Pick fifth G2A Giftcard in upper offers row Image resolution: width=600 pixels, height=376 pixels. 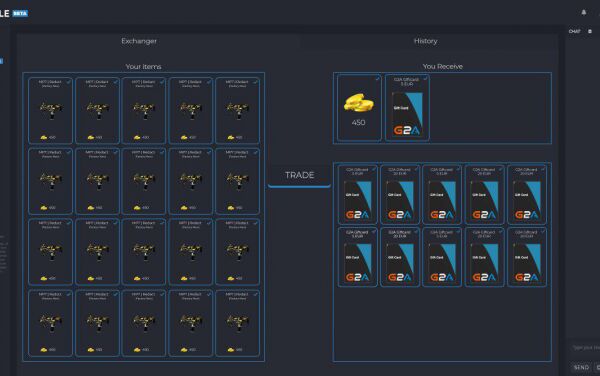[527, 194]
